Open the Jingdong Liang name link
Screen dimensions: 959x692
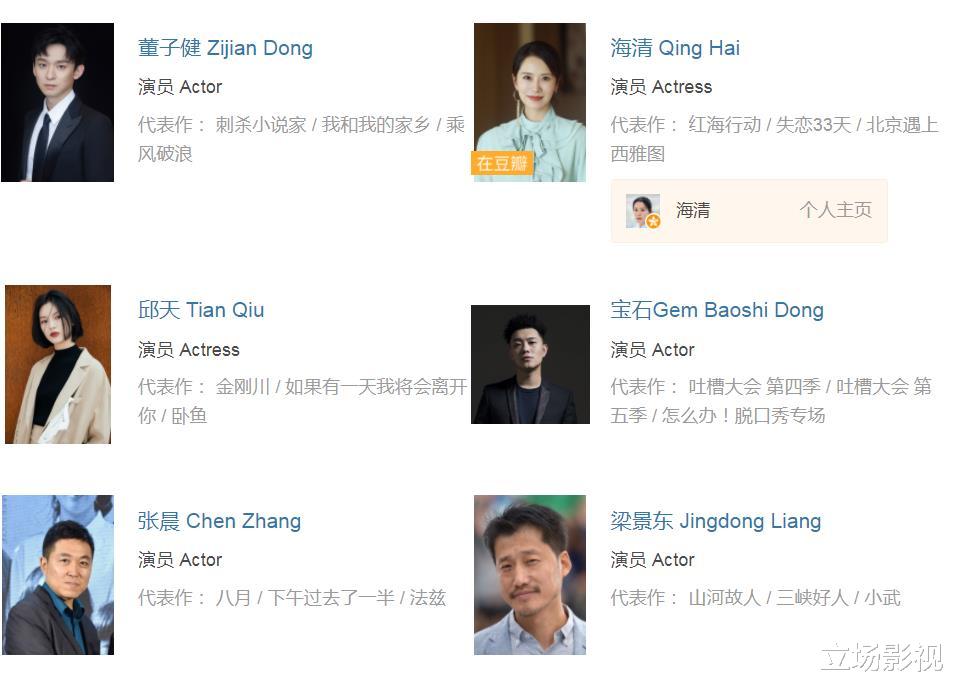coord(716,521)
